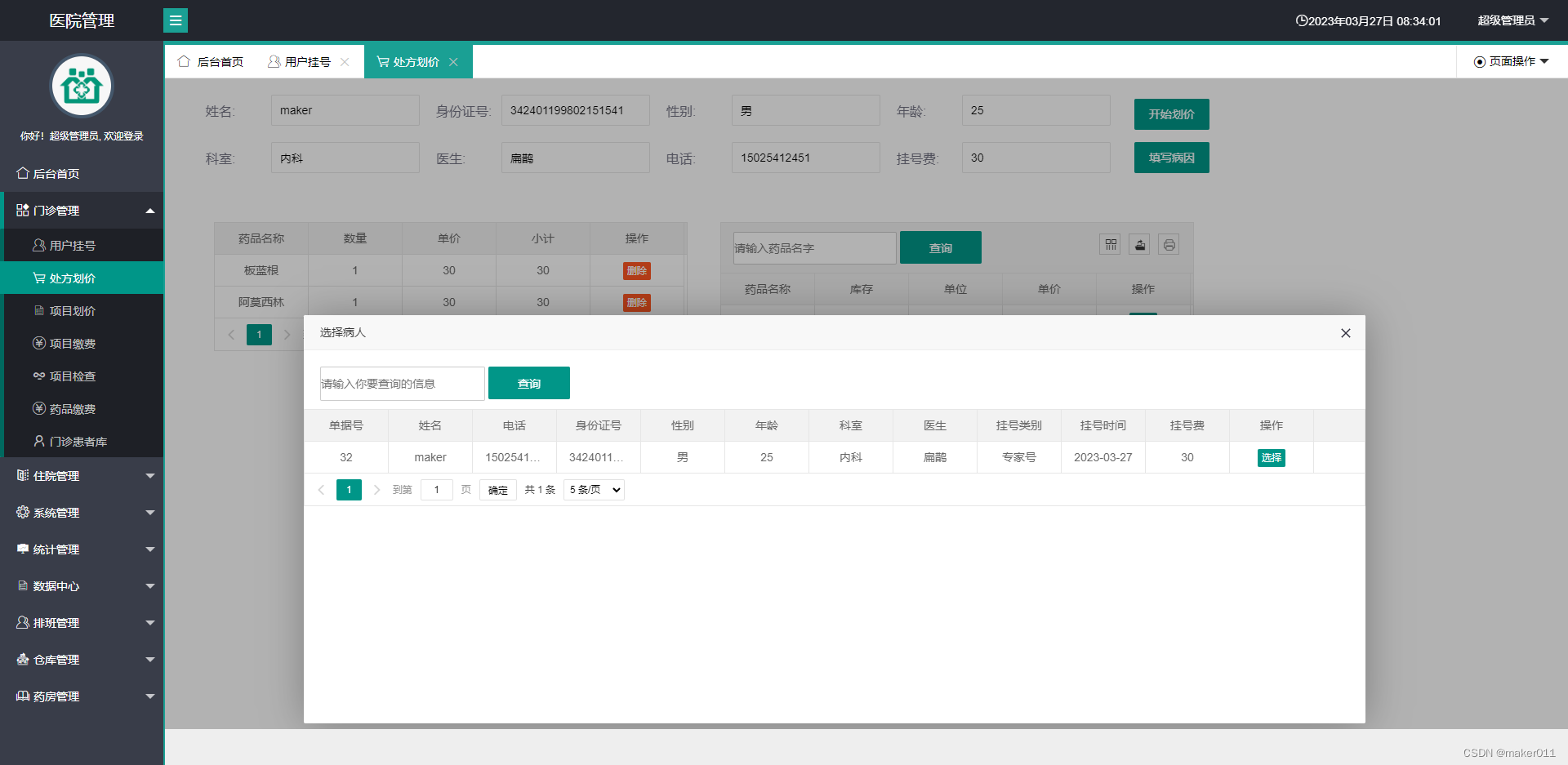Click the drug name search field

pyautogui.click(x=815, y=248)
